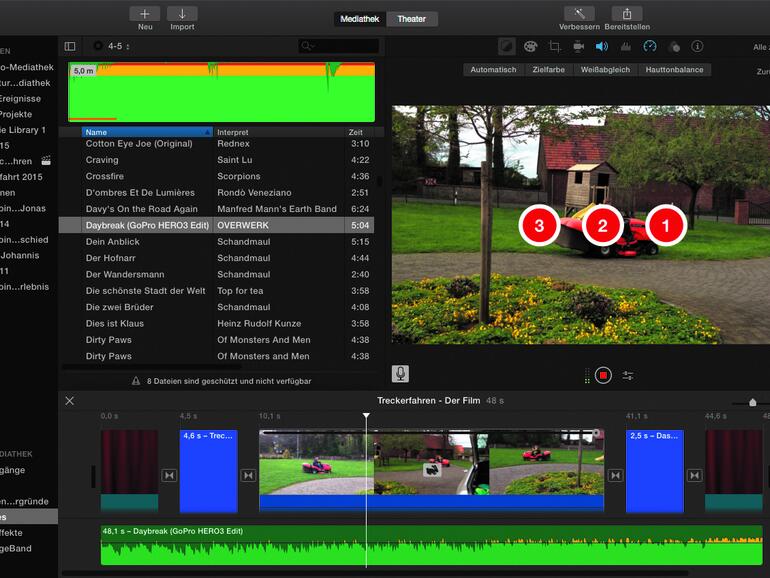Switch to the Theater tab

(x=411, y=19)
